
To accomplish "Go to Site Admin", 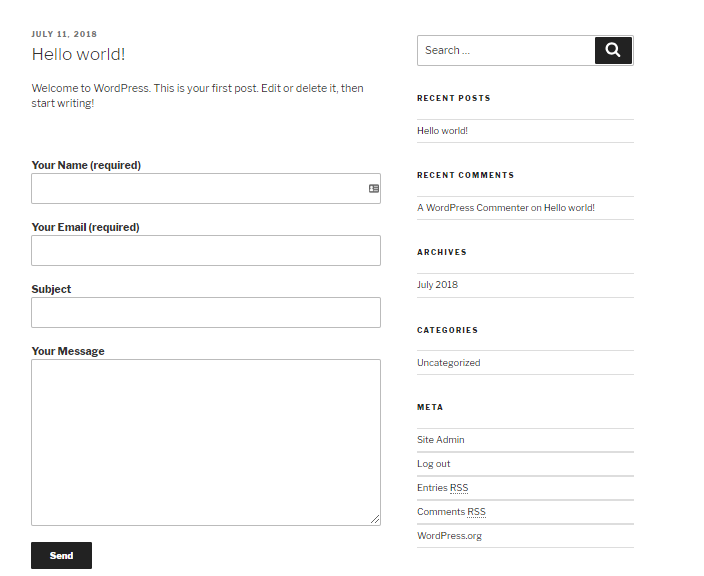I will coord(440,440).
